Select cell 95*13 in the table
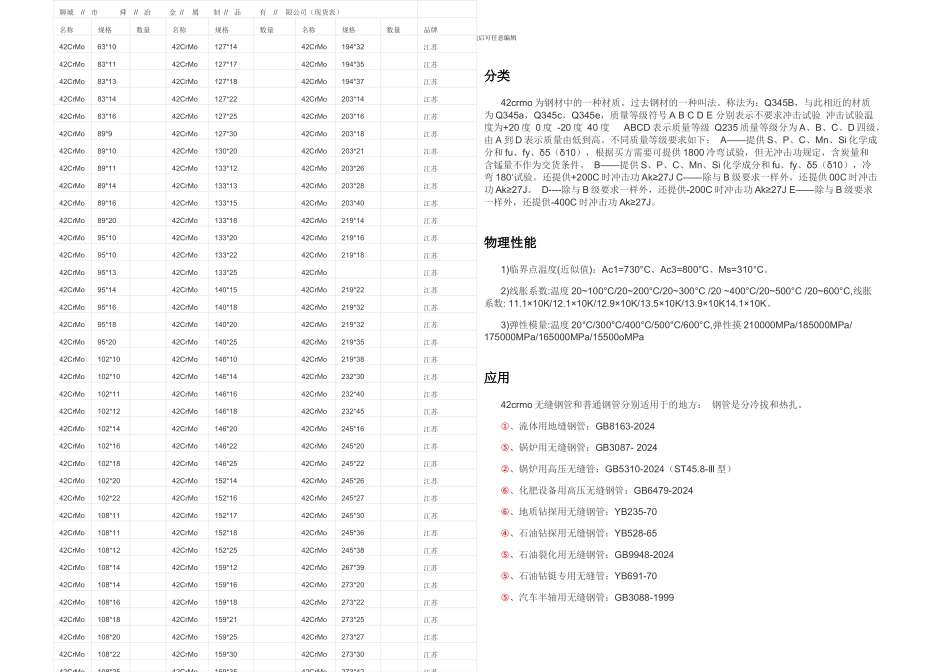The height and width of the screenshot is (672, 950). point(107,273)
